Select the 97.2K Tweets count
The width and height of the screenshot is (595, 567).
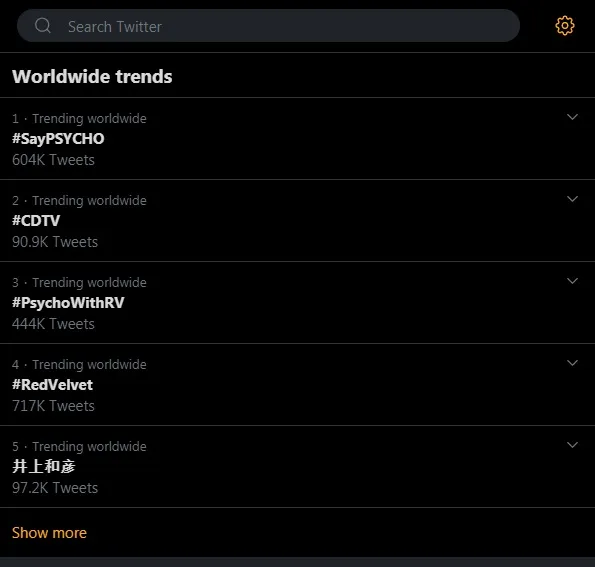tap(55, 488)
